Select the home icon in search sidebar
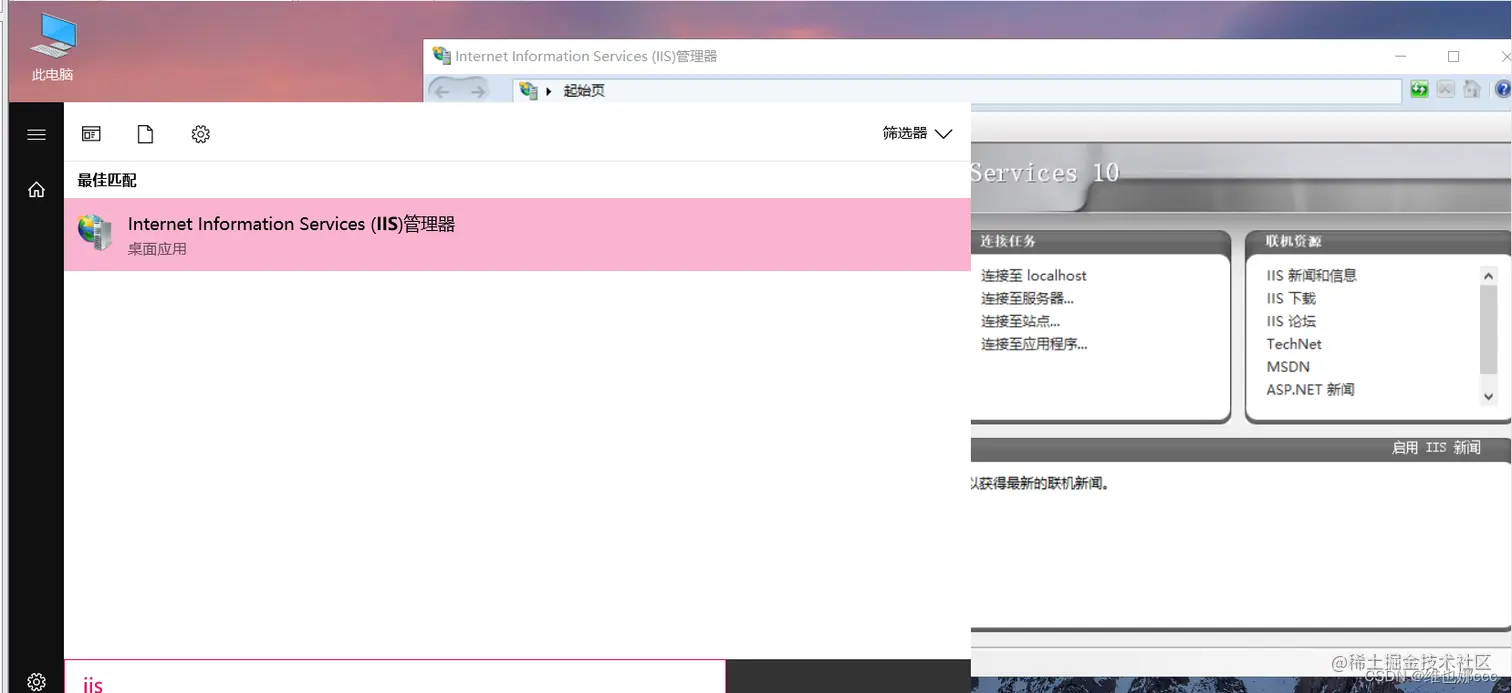Viewport: 1512px width, 693px height. (x=37, y=189)
